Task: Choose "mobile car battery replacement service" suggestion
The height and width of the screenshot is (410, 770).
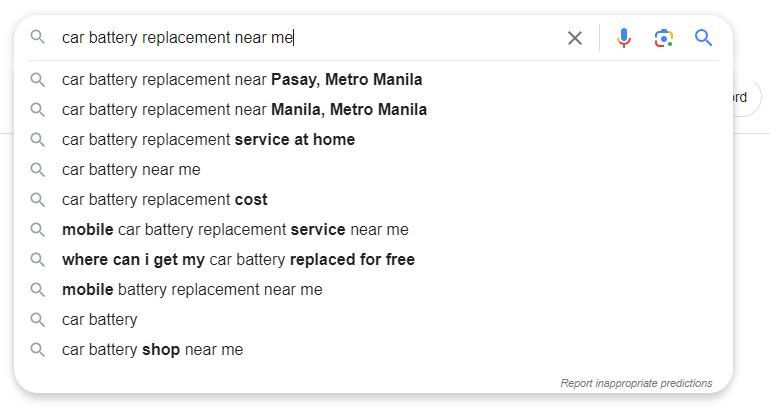Action: (235, 230)
